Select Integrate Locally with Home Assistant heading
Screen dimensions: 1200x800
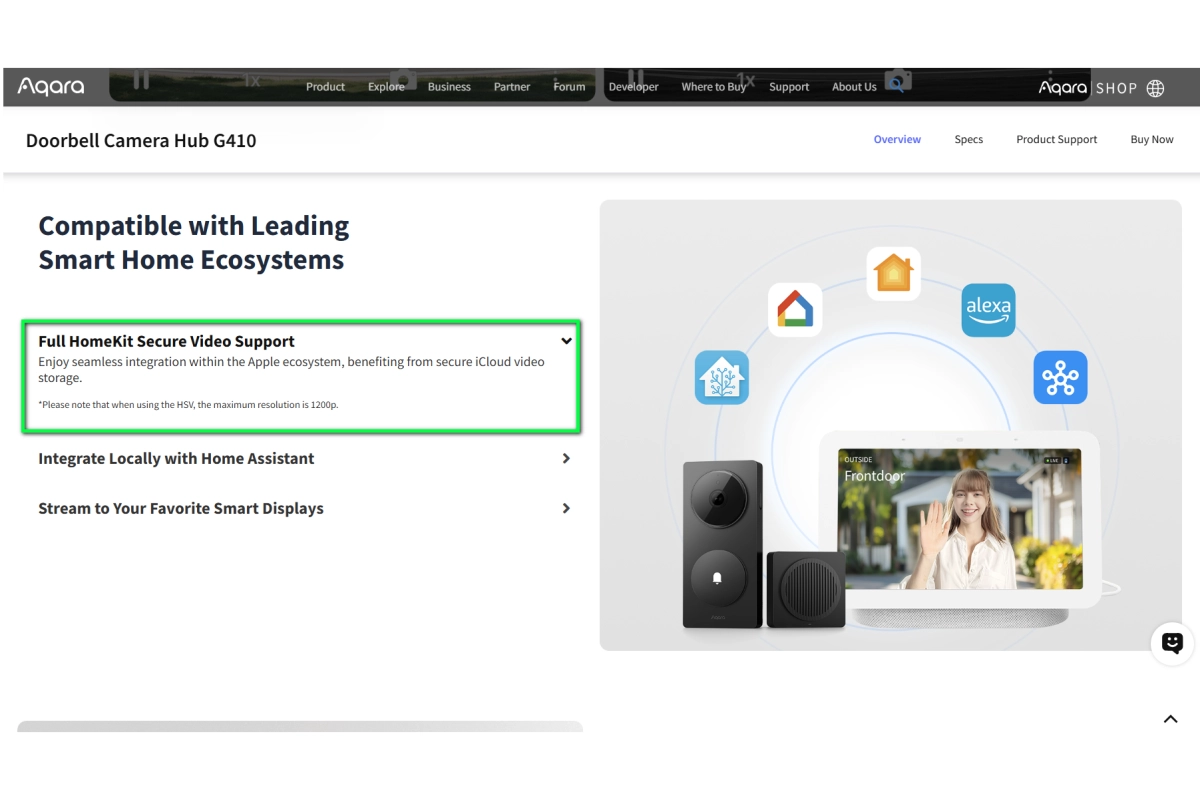(x=176, y=458)
